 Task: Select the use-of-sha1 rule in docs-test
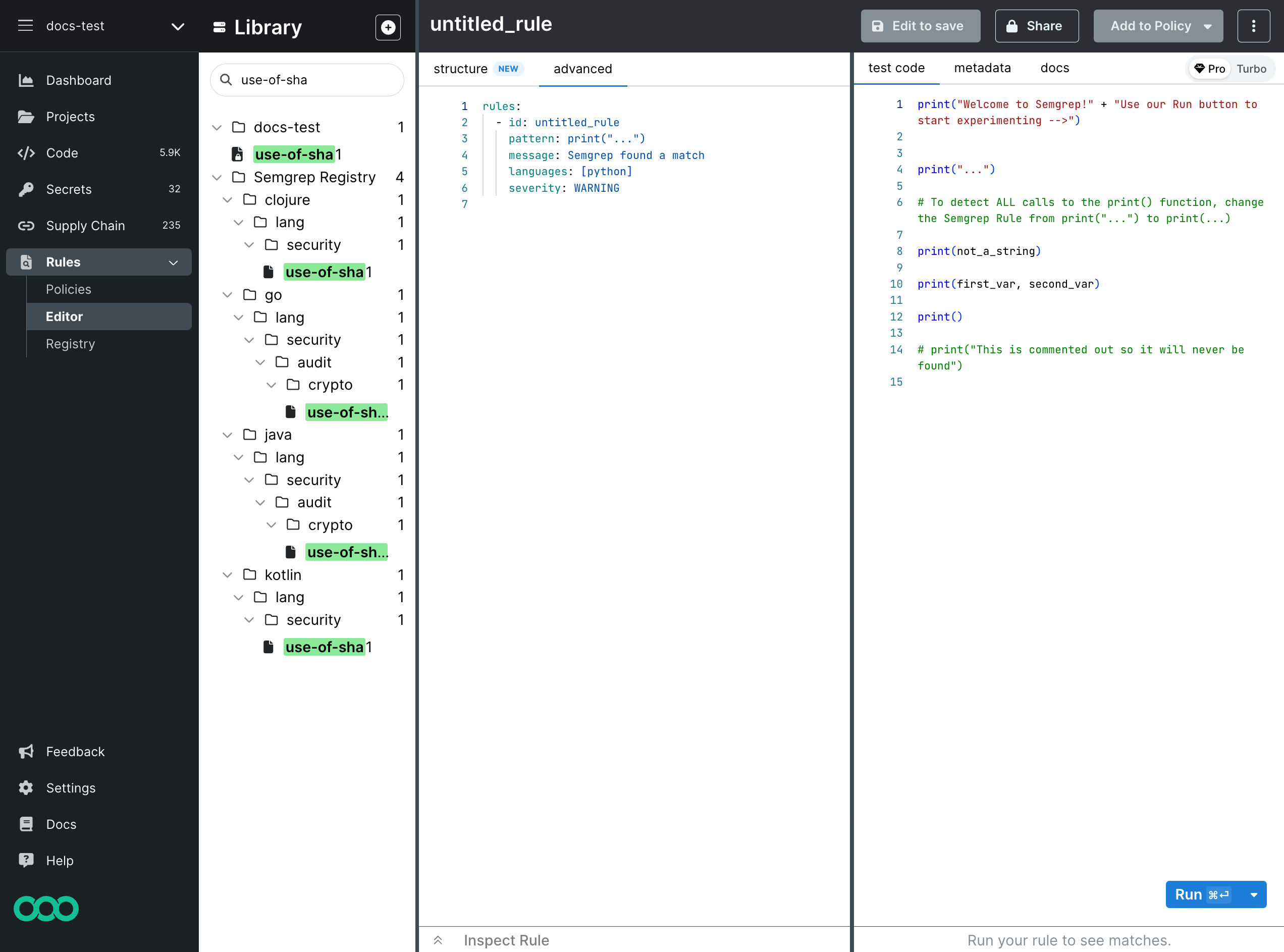(296, 154)
